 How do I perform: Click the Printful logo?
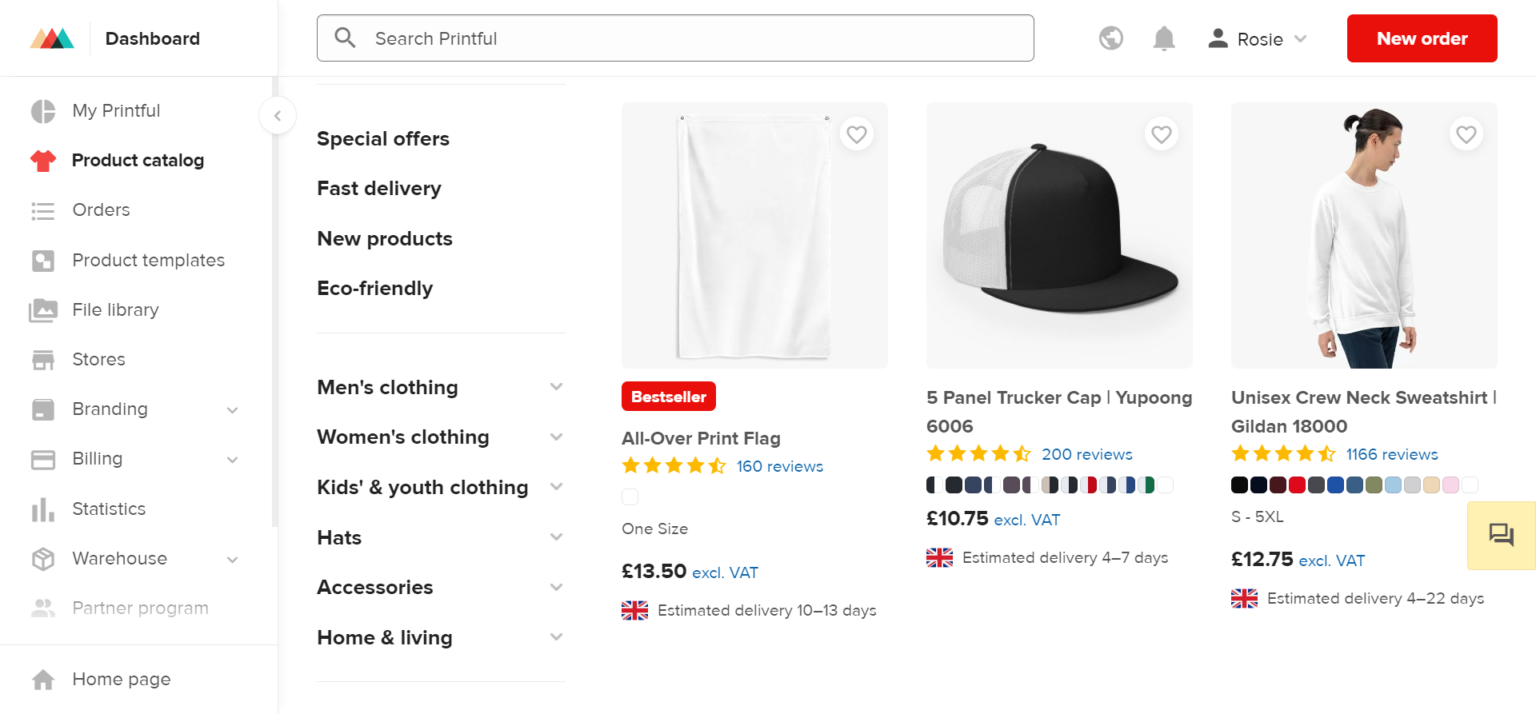(52, 37)
